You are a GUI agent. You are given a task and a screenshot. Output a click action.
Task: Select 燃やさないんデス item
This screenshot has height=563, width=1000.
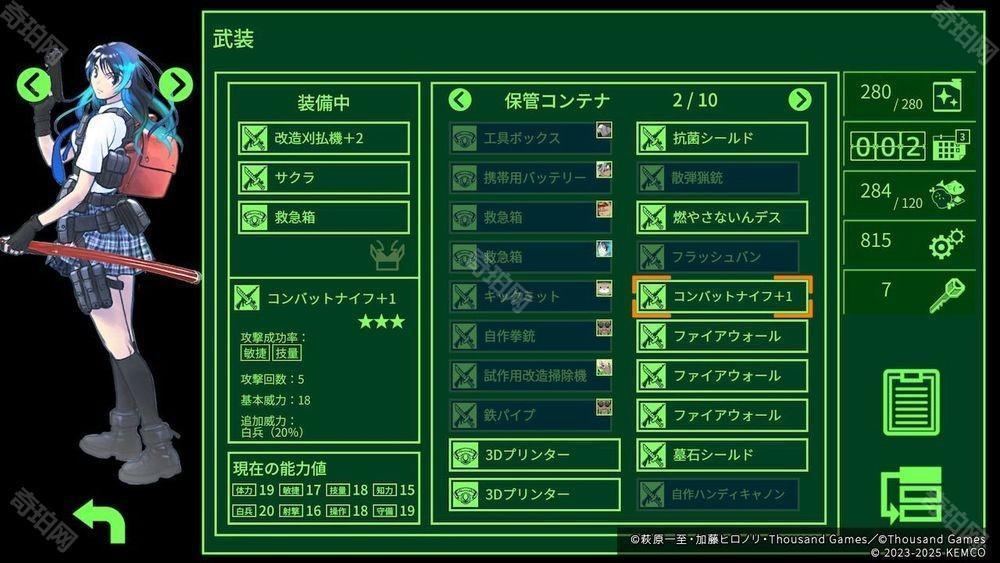[722, 217]
